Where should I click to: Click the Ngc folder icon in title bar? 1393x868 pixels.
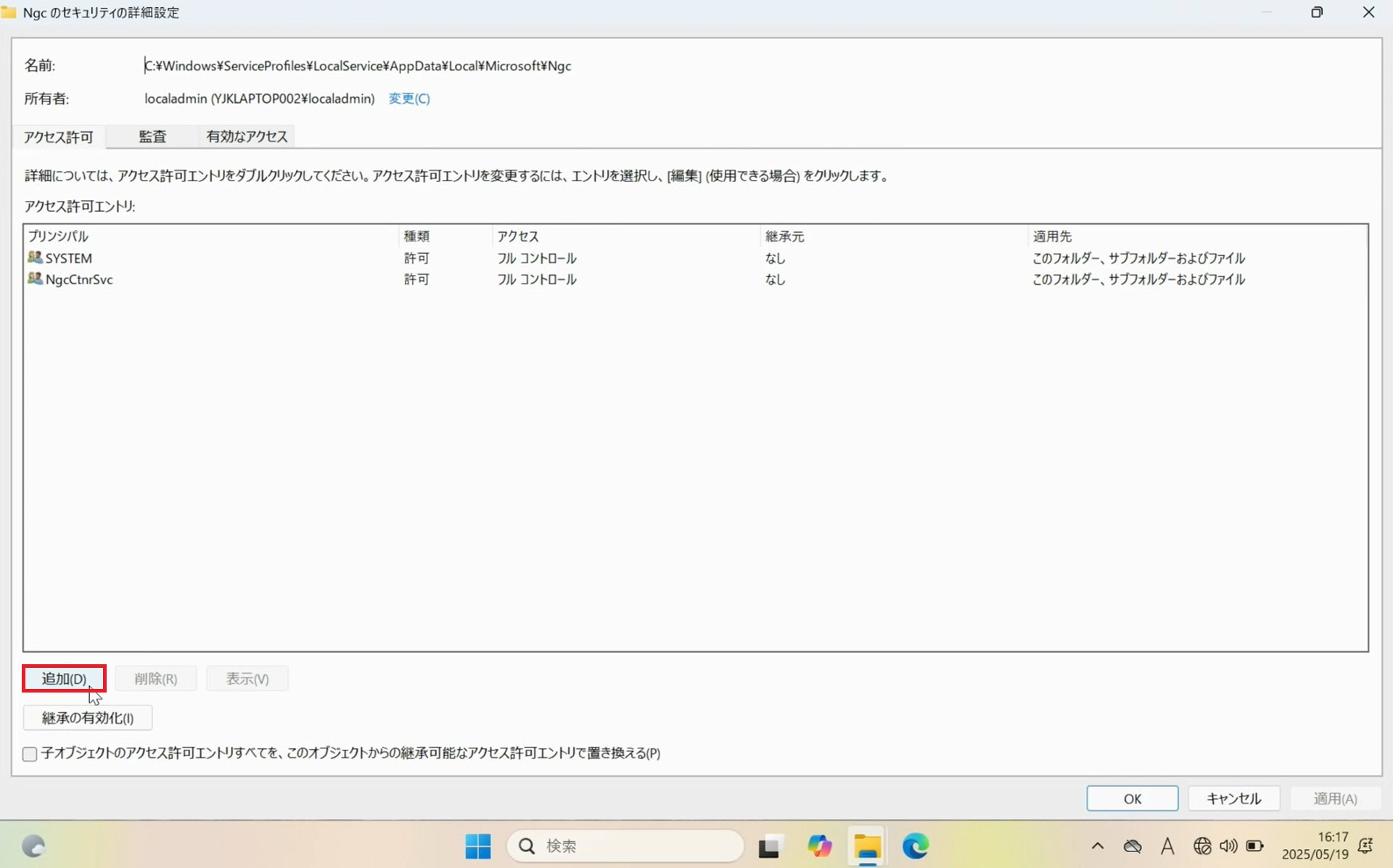point(9,12)
